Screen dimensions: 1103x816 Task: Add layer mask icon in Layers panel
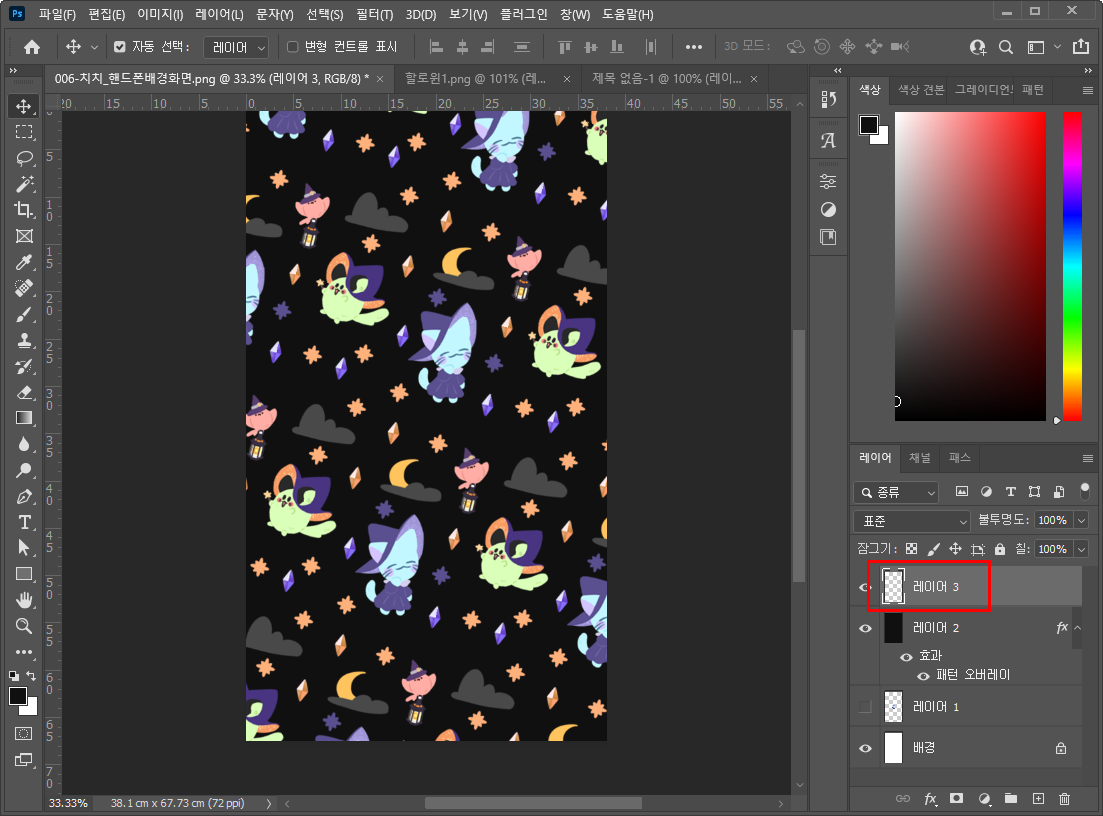[x=956, y=798]
